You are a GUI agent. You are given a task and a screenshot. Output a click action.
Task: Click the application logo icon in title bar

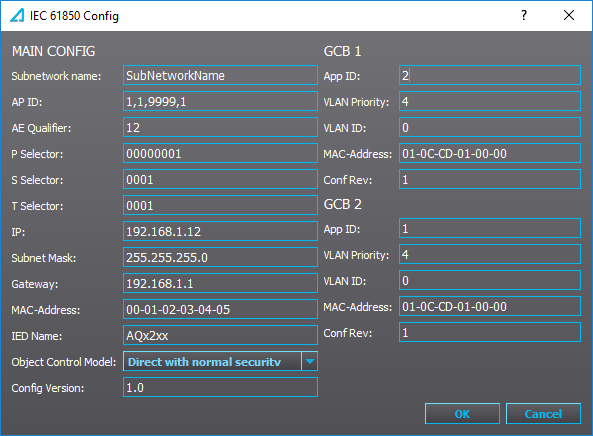tap(17, 16)
